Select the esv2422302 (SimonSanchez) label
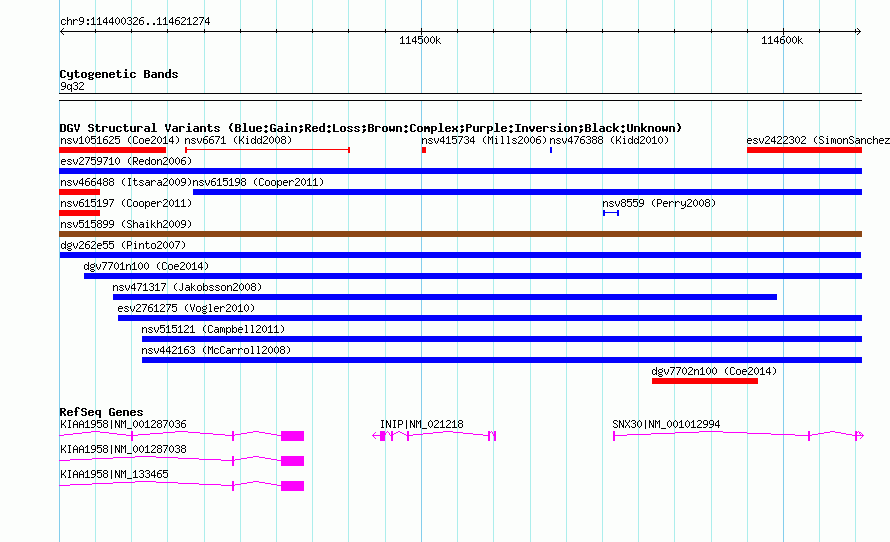The image size is (890, 542). (x=818, y=140)
